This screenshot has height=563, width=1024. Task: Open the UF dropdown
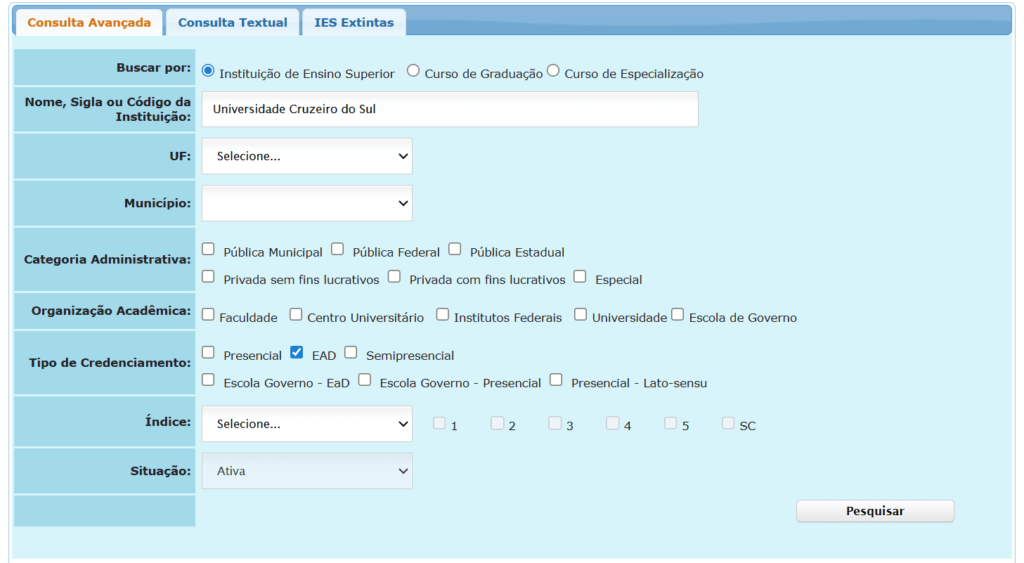pos(307,156)
